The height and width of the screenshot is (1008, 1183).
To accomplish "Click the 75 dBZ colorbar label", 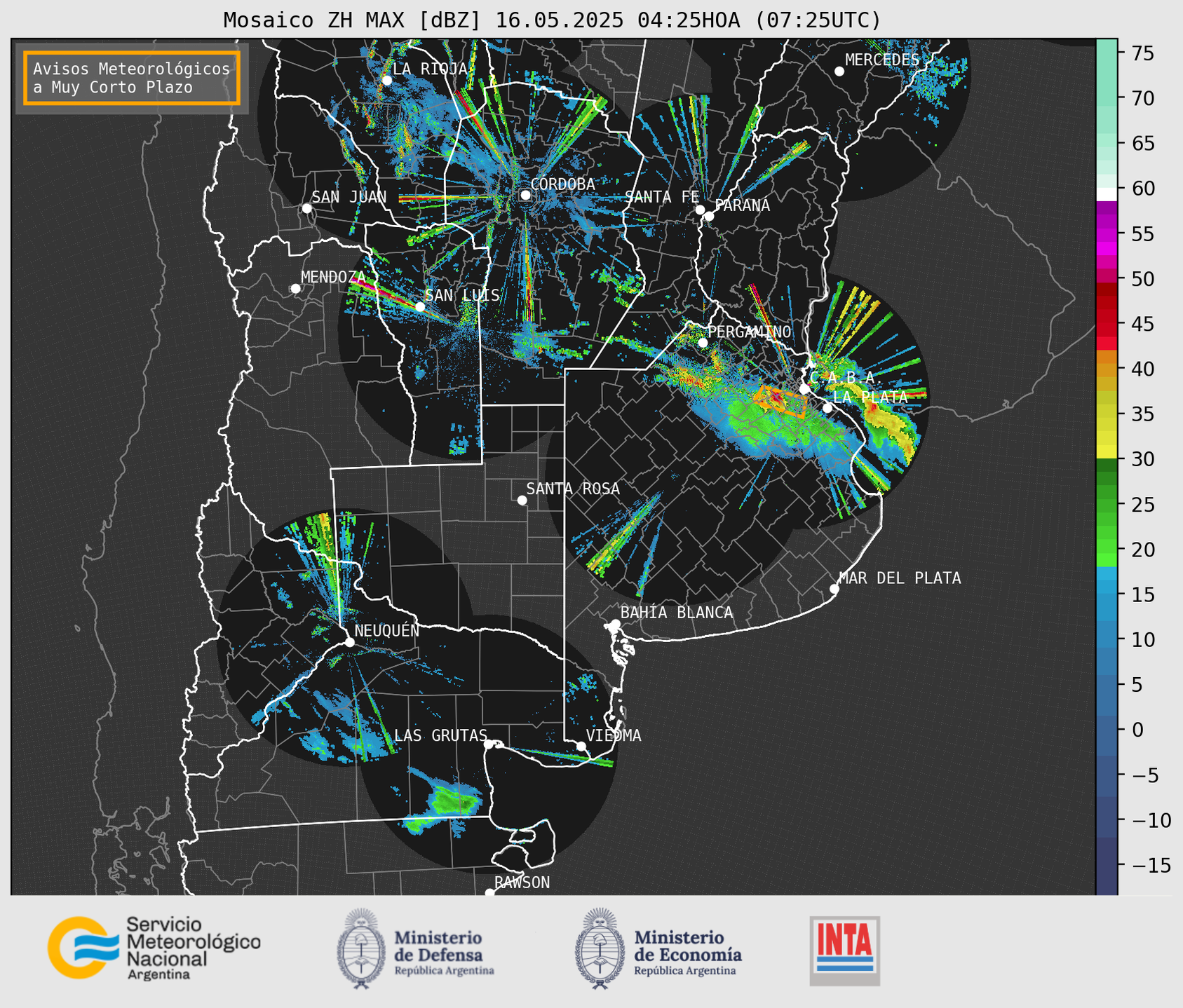I will 1143,53.
